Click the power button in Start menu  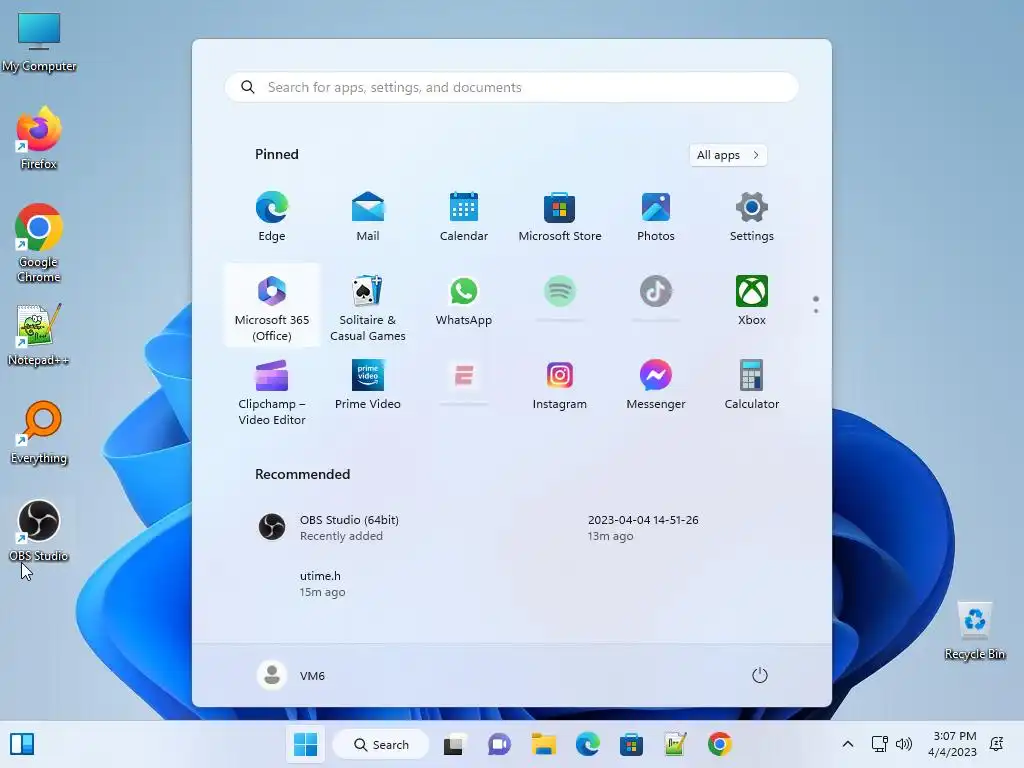(x=760, y=675)
